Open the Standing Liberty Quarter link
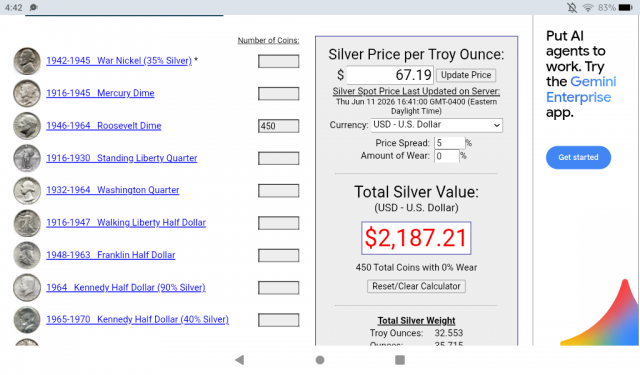 click(x=122, y=158)
